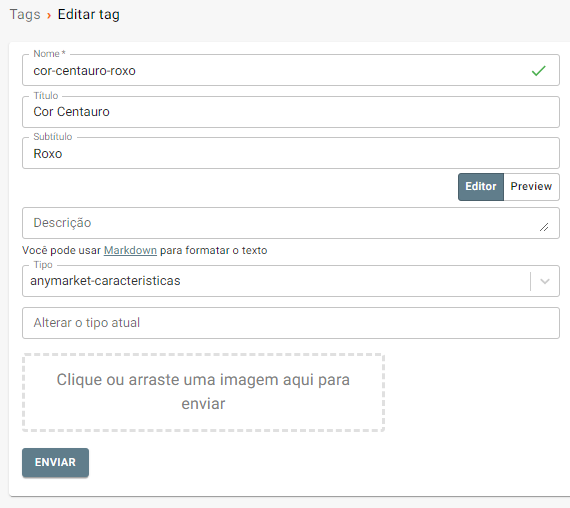Image resolution: width=570 pixels, height=508 pixels.
Task: Select the Subtítulo field showing Roxo
Action: pyautogui.click(x=290, y=153)
